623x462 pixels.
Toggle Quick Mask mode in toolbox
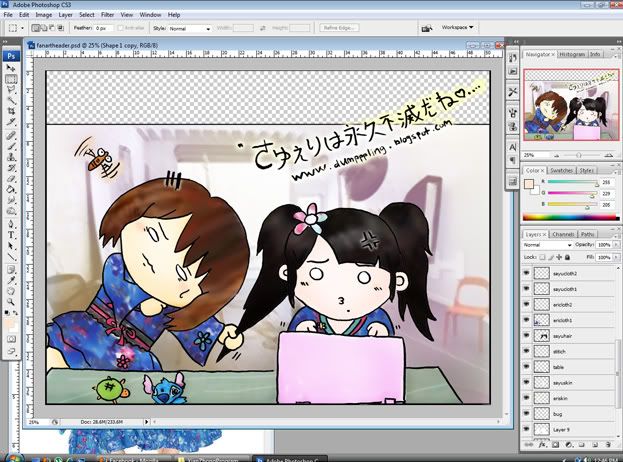point(11,339)
